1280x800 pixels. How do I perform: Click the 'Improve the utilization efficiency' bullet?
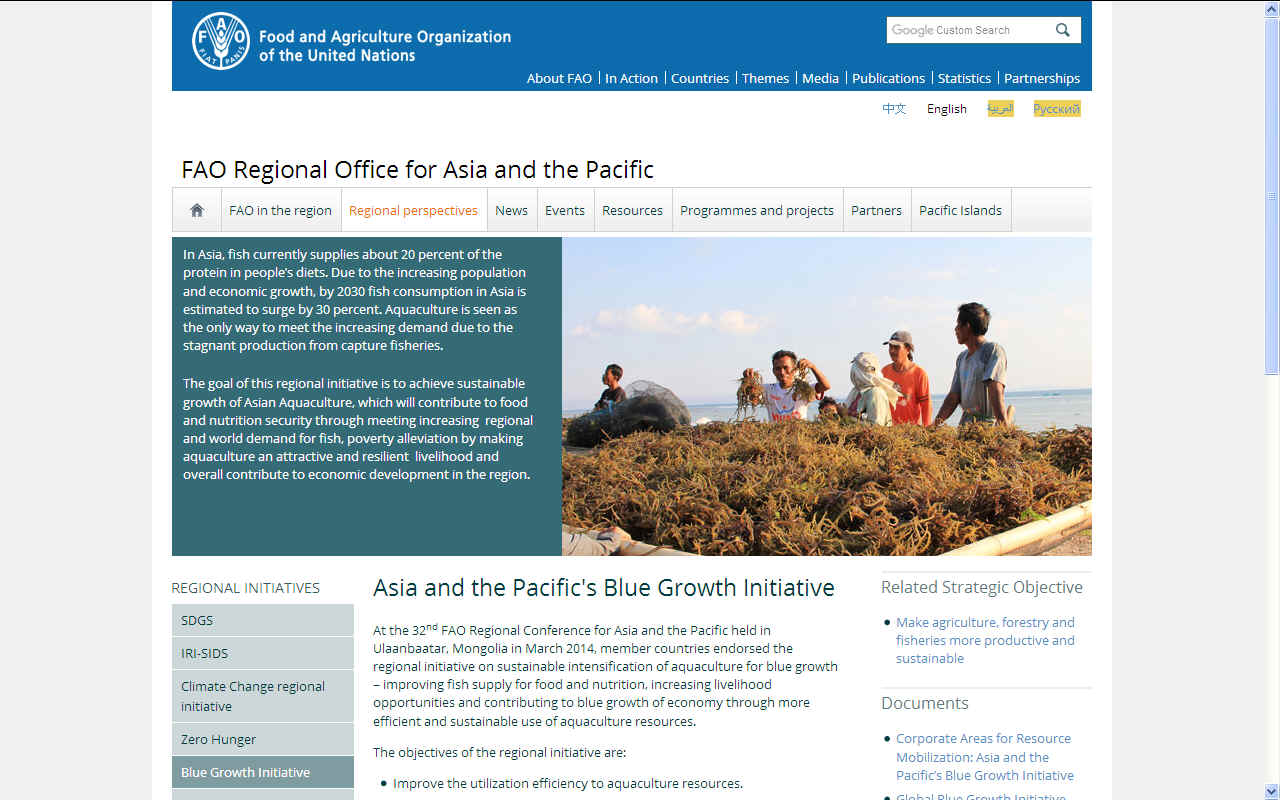click(x=568, y=784)
